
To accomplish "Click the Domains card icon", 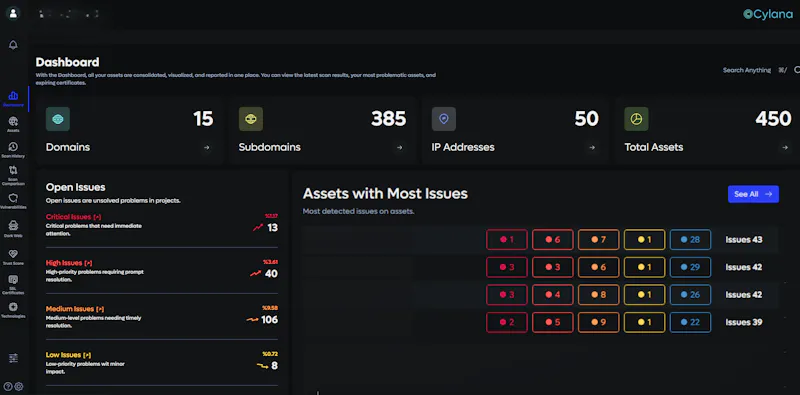I will (x=58, y=119).
